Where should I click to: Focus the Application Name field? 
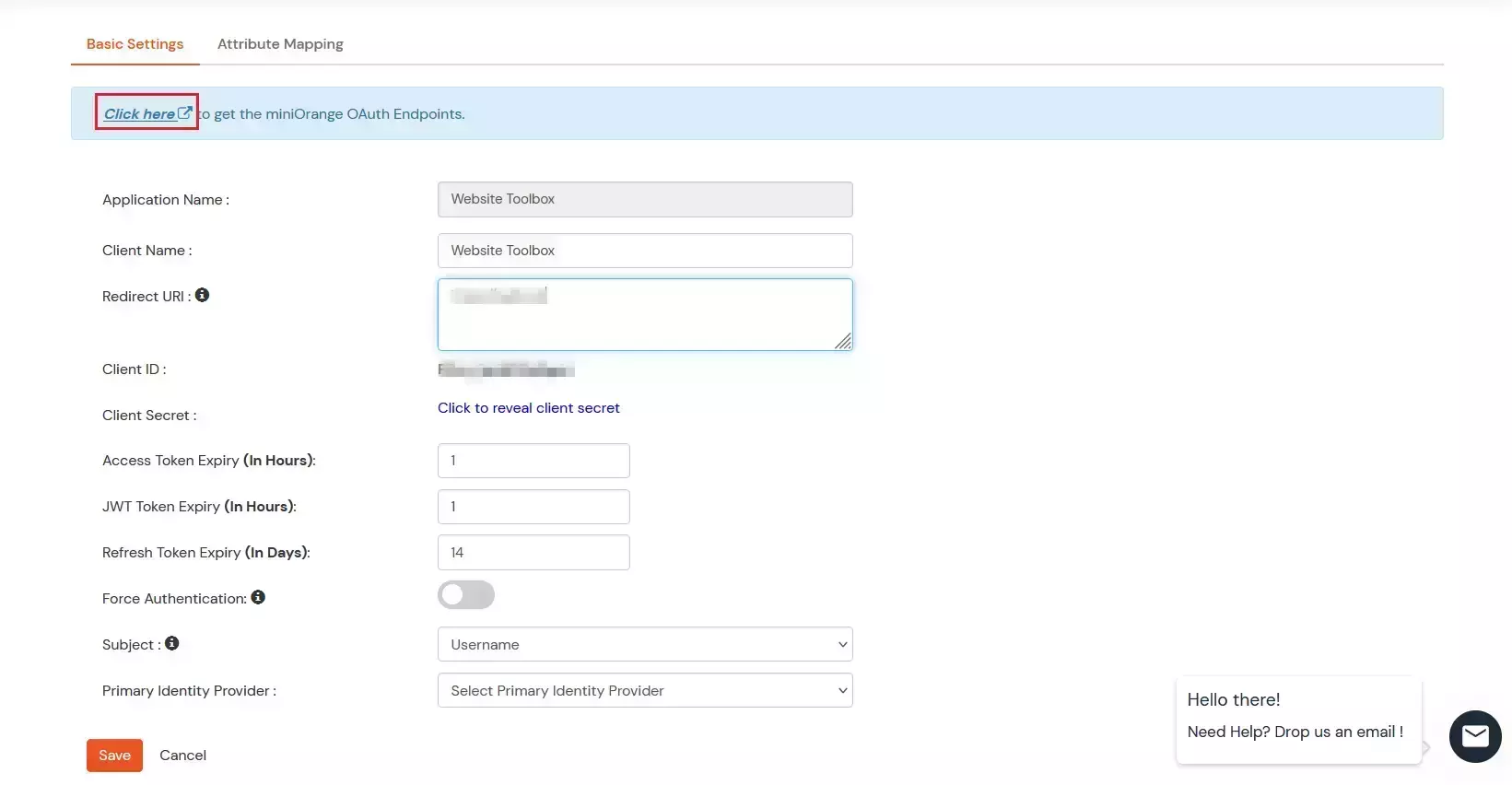pyautogui.click(x=645, y=199)
